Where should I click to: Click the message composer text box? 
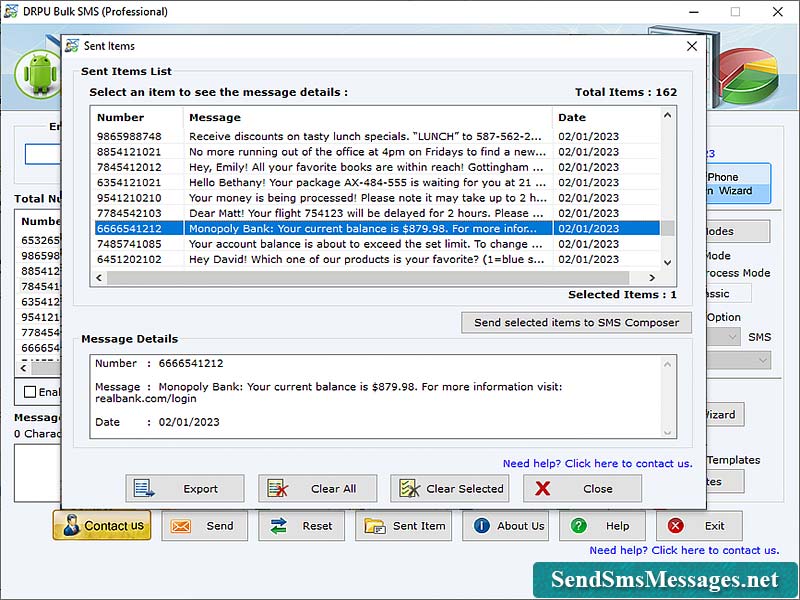(x=38, y=472)
